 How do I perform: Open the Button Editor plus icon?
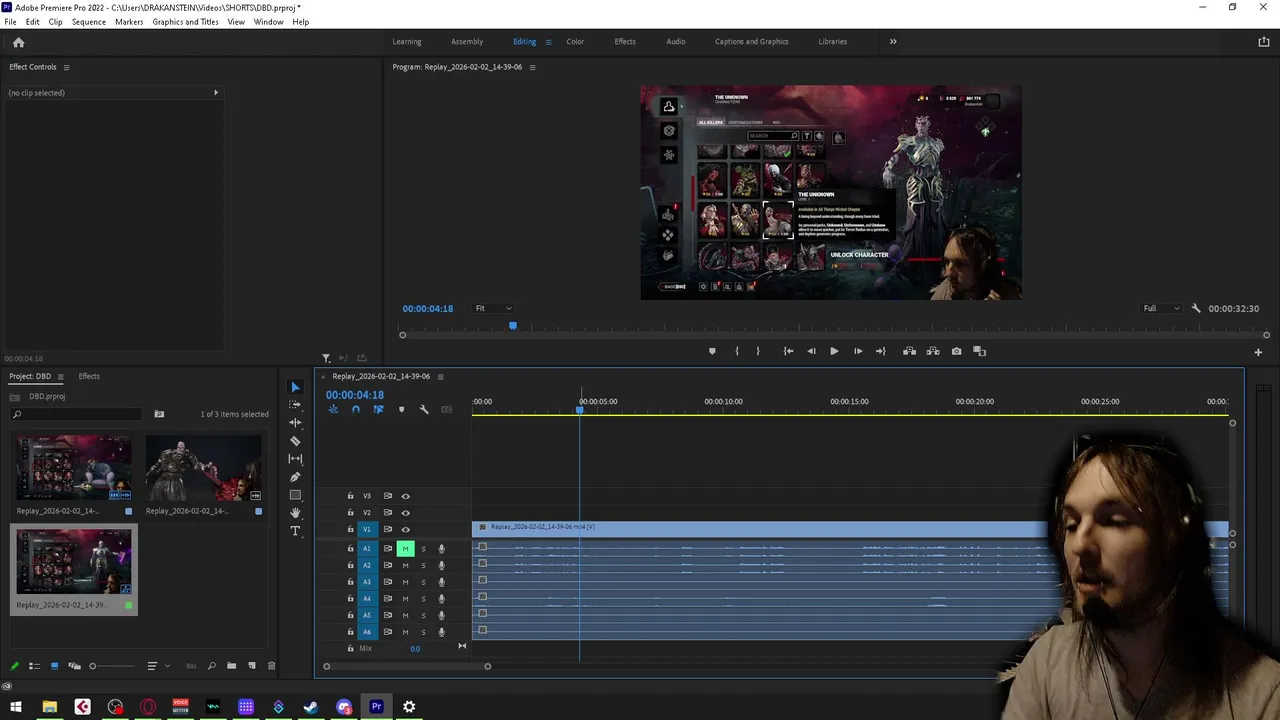[1258, 352]
